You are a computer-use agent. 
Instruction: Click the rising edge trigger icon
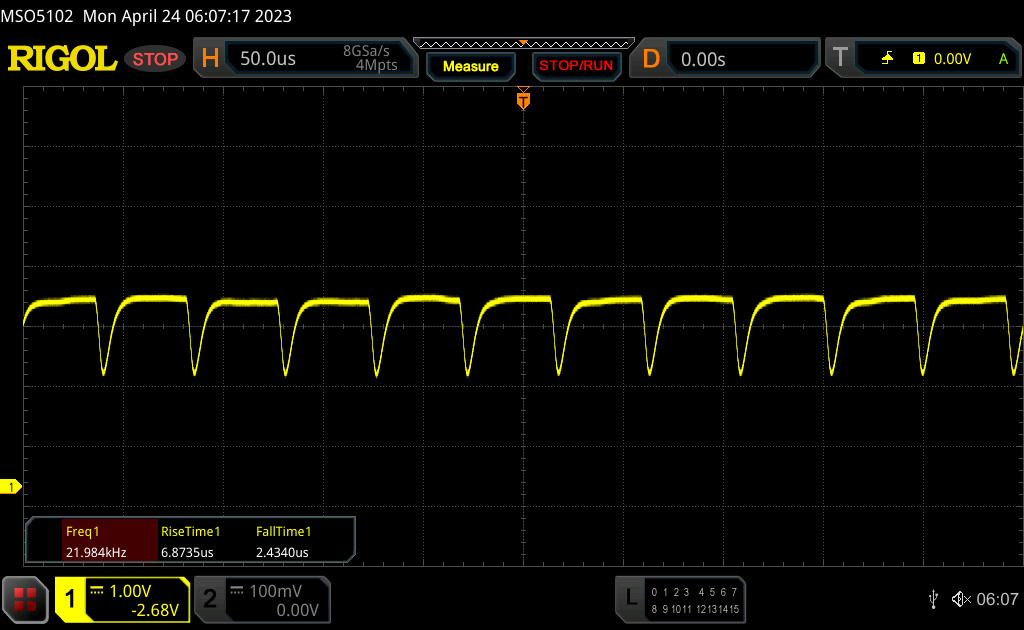coord(887,59)
